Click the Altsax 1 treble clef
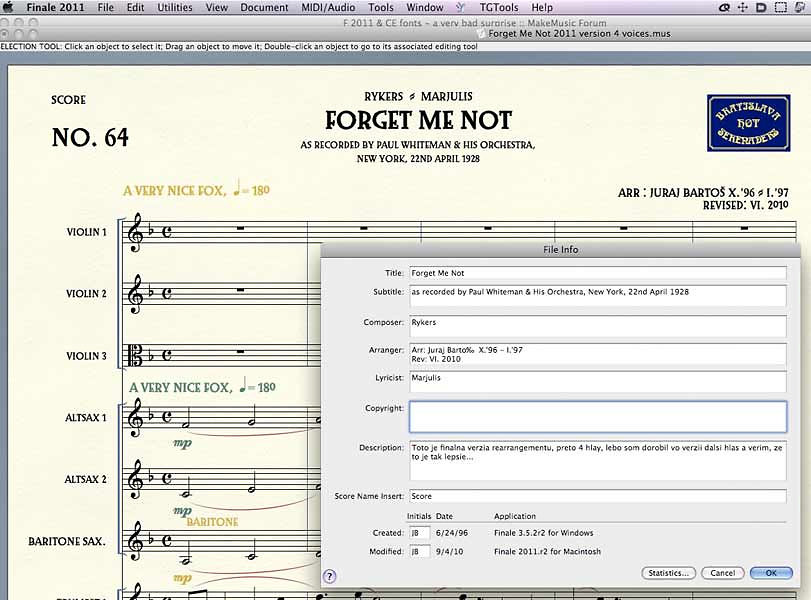The image size is (811, 600). 135,418
